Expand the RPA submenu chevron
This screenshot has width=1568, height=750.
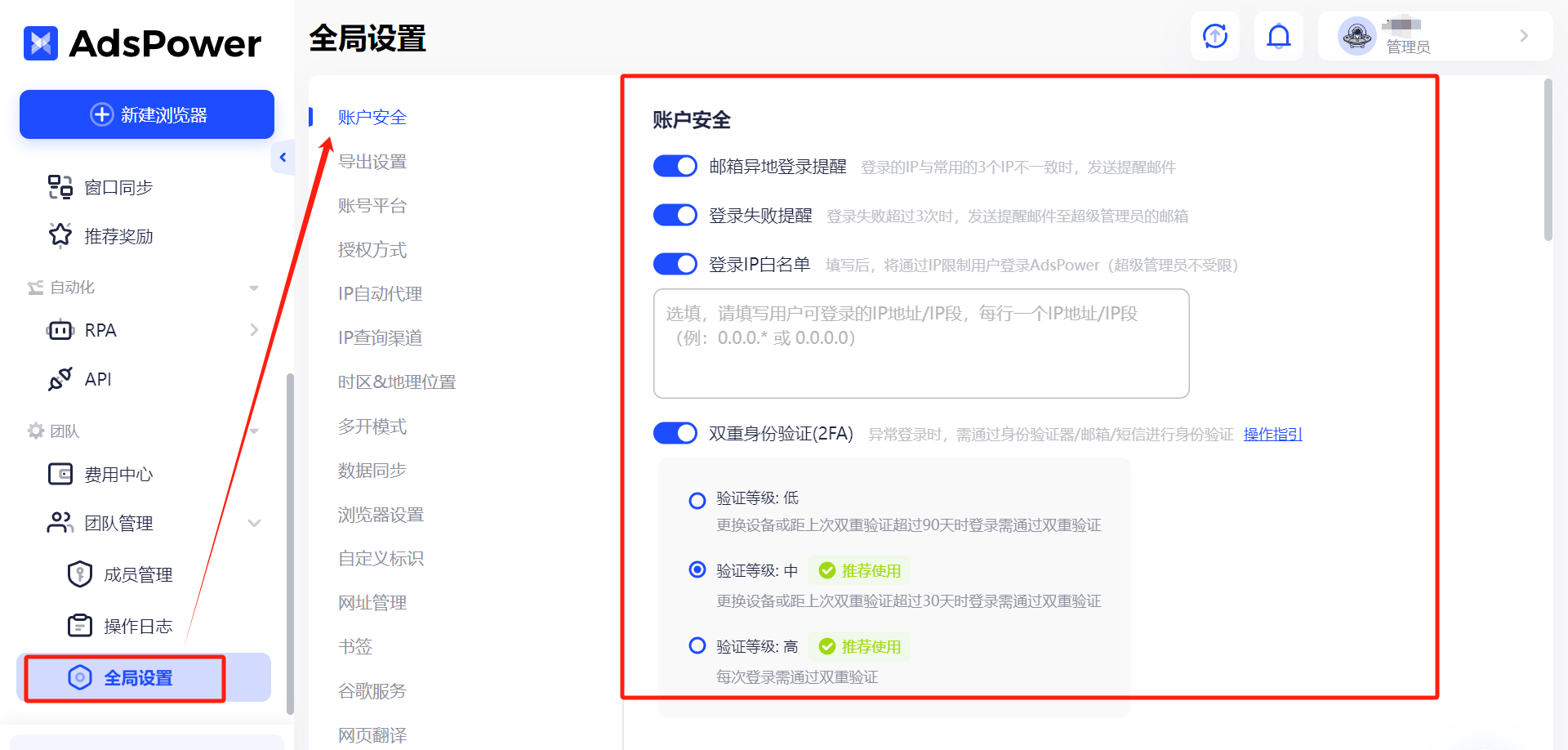254,330
